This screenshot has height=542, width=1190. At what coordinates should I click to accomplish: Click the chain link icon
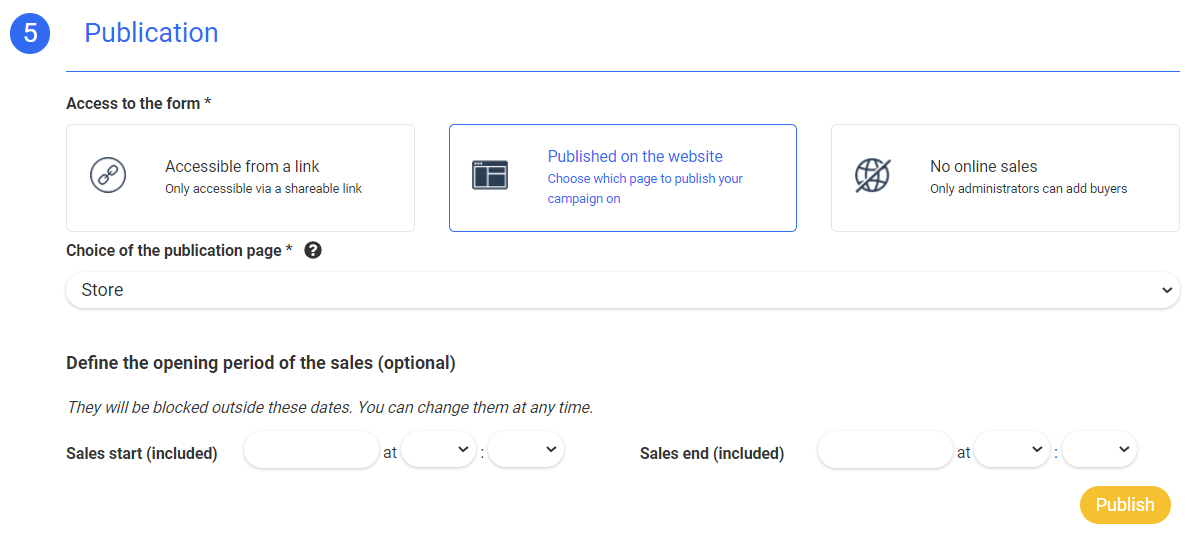(x=107, y=175)
